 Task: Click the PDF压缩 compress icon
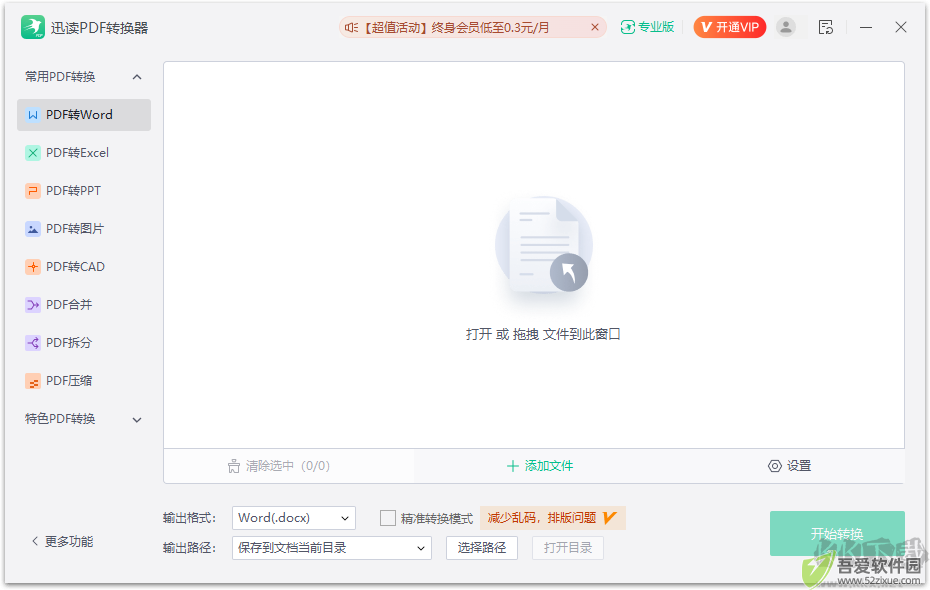pyautogui.click(x=33, y=381)
